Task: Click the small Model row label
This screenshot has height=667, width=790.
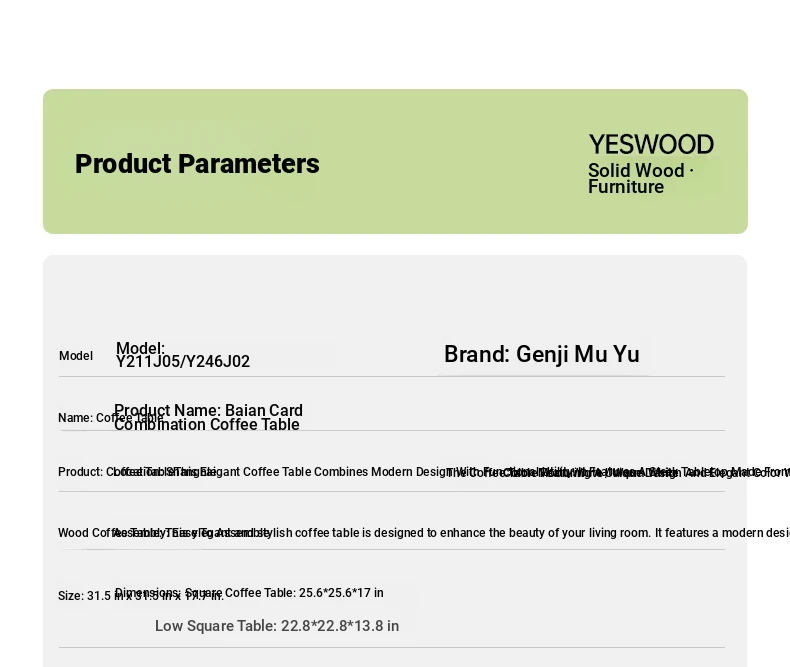Action: point(76,356)
